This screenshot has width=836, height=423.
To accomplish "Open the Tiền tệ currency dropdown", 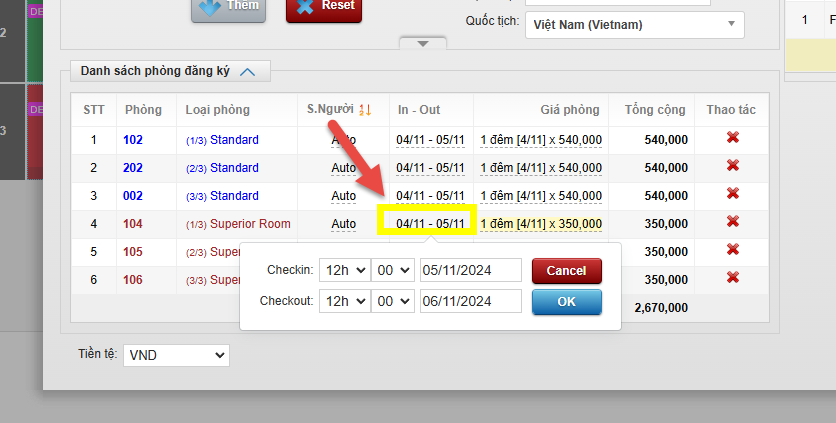I will [177, 355].
